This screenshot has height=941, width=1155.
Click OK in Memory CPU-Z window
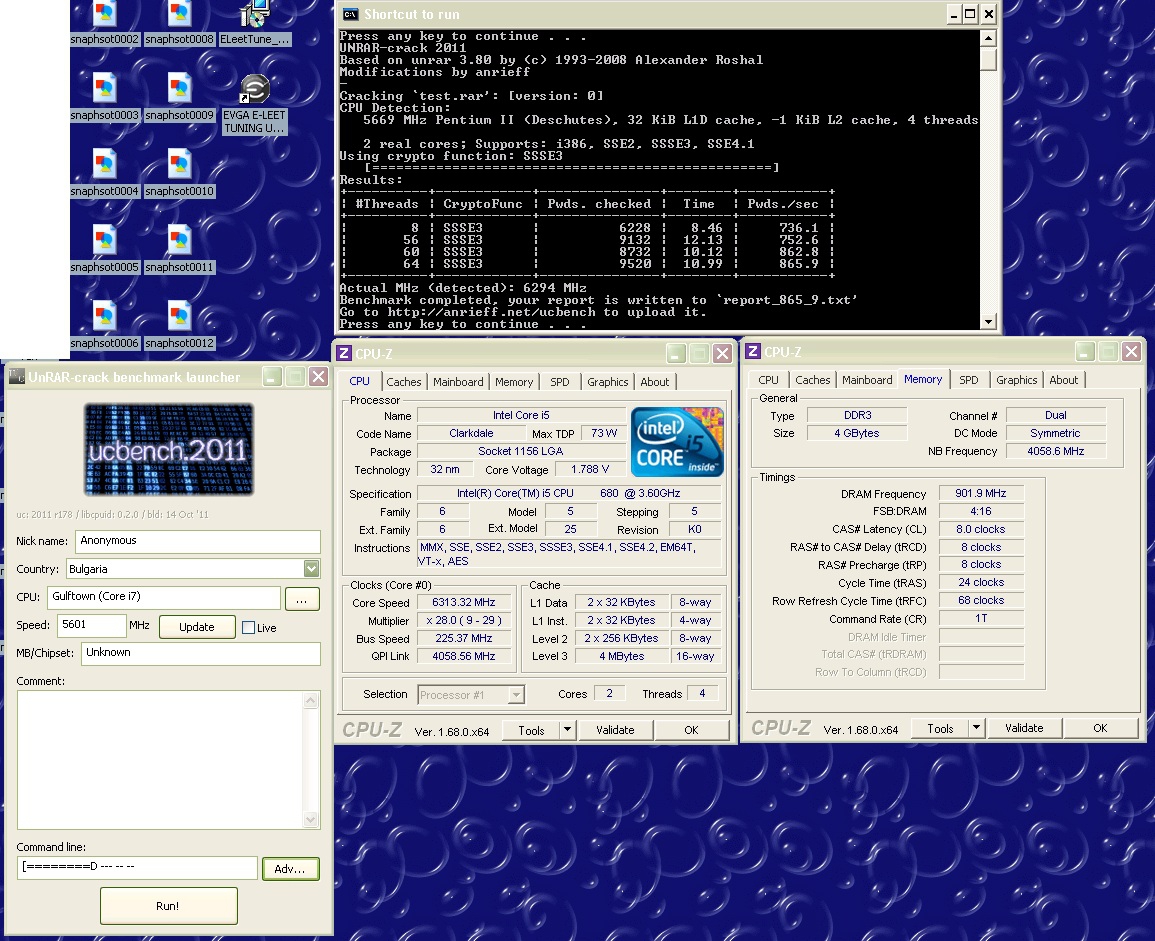coord(1100,728)
